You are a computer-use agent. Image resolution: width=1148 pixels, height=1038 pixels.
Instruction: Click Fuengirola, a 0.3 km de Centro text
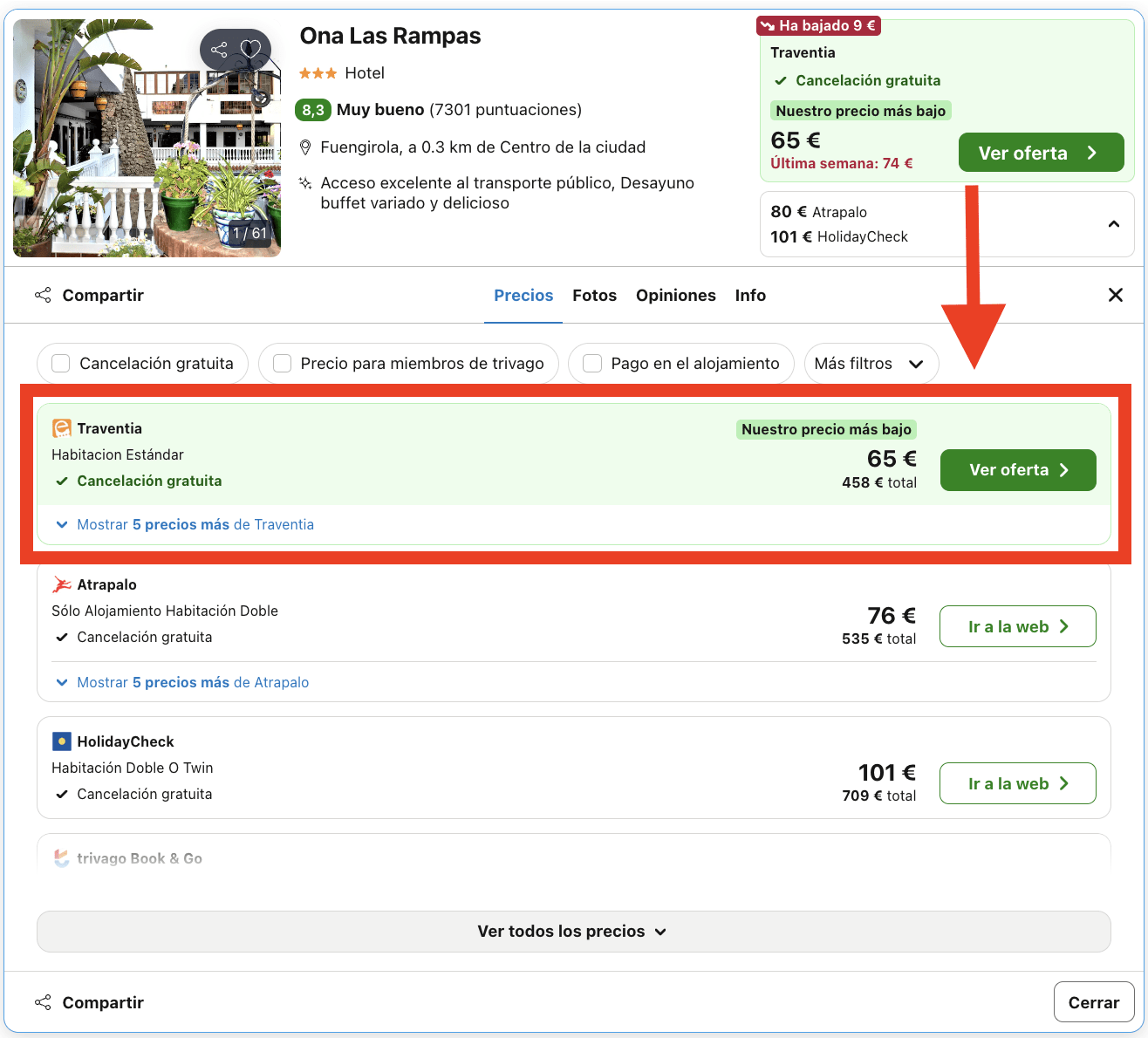[x=483, y=147]
